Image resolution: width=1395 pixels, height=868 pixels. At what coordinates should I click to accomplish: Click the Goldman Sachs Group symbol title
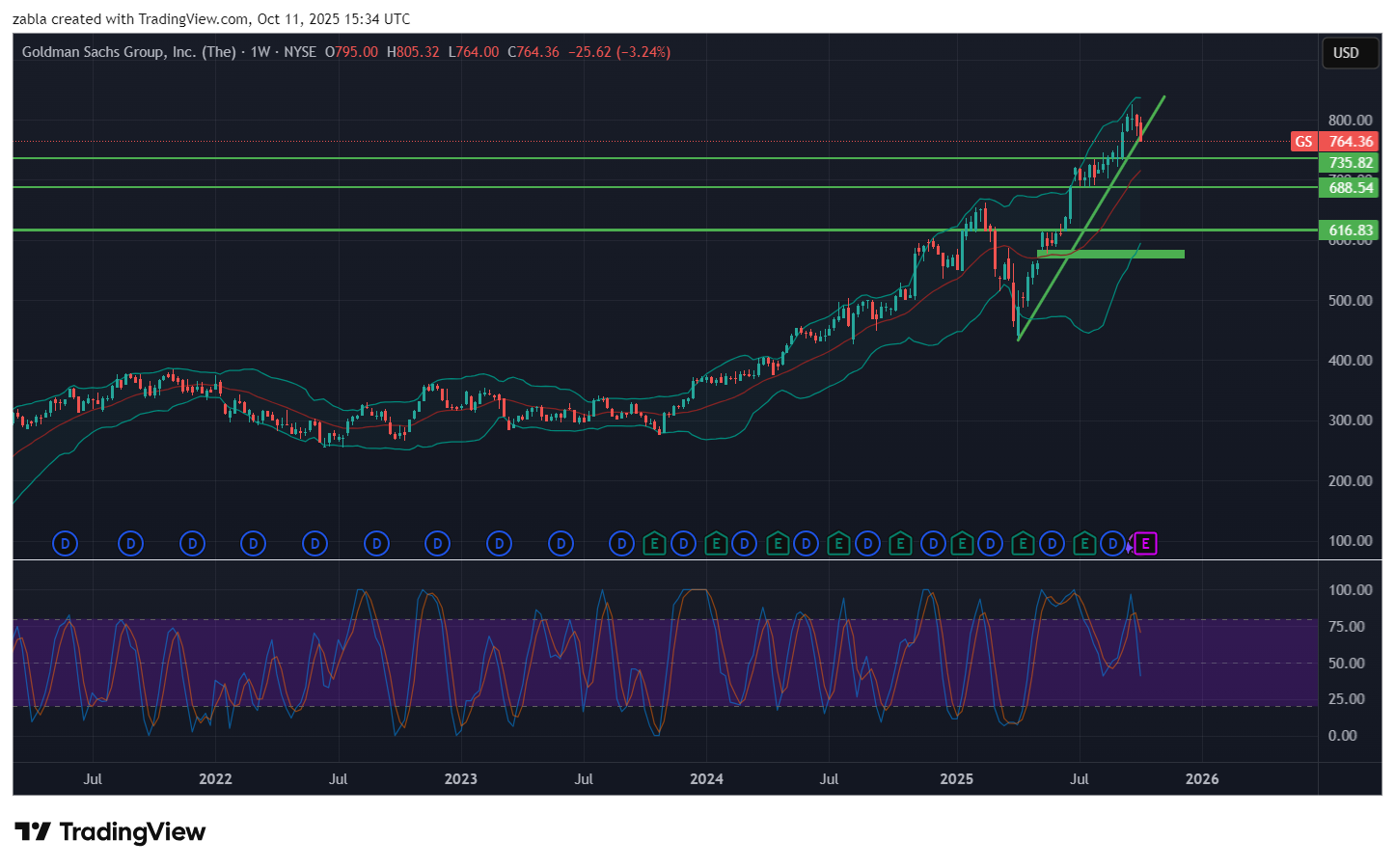pos(128,52)
